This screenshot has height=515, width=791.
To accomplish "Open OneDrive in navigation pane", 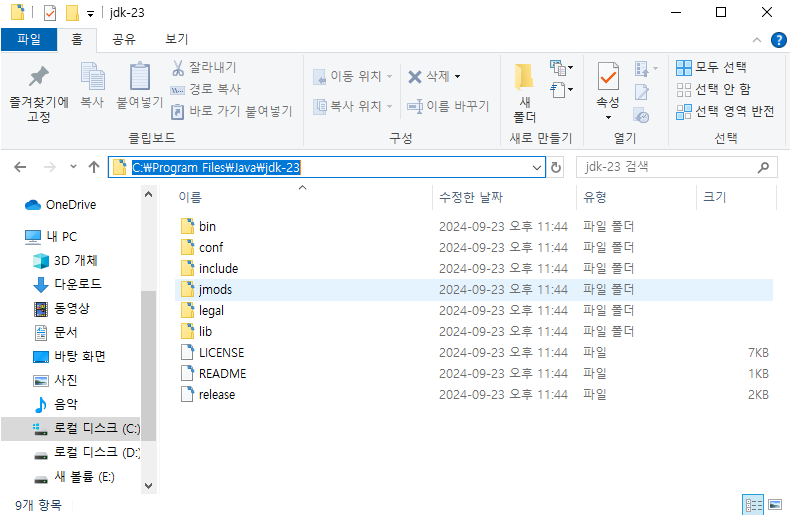I will coord(61,205).
